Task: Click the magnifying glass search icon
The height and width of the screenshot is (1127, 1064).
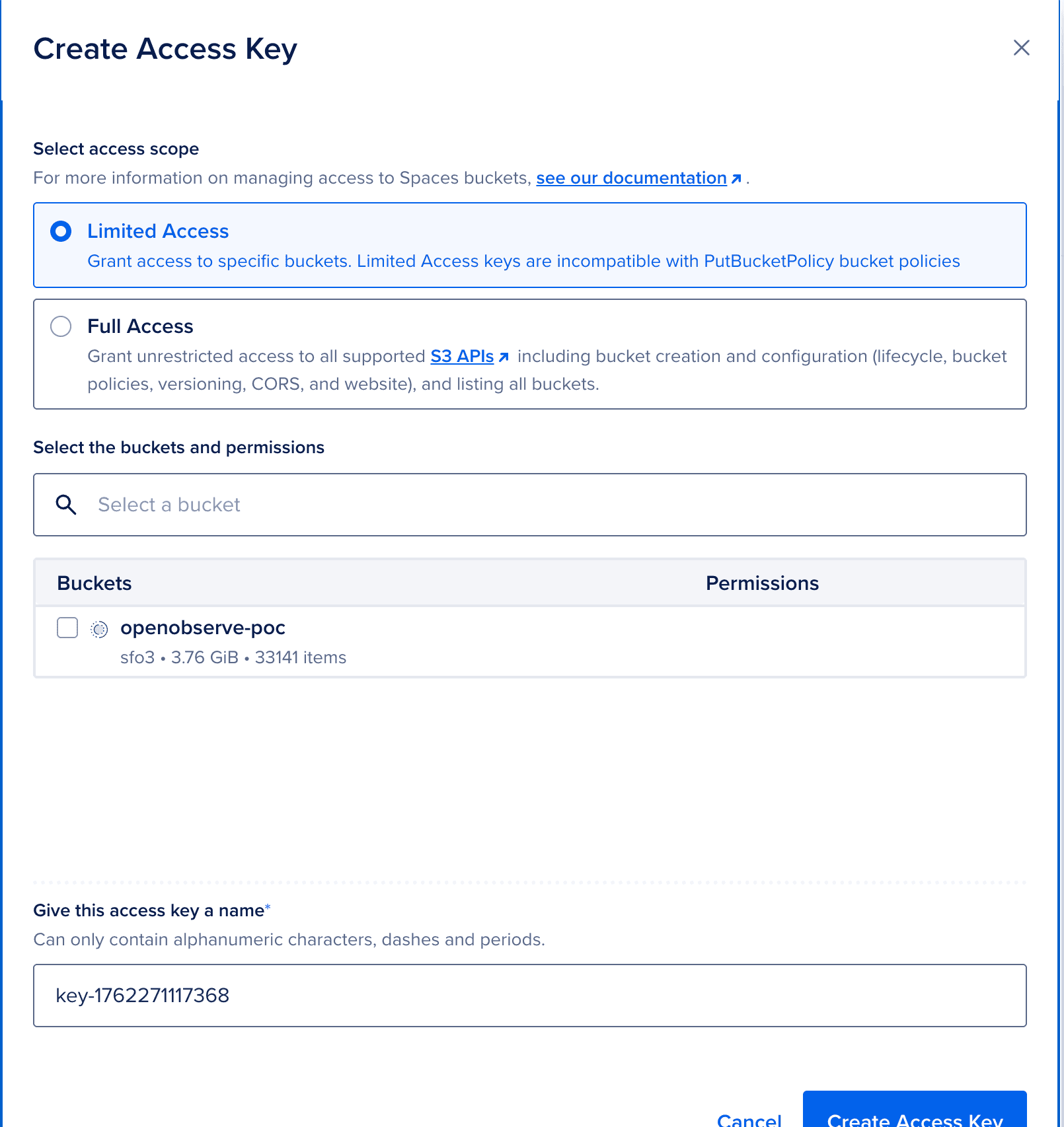Action: click(x=65, y=504)
